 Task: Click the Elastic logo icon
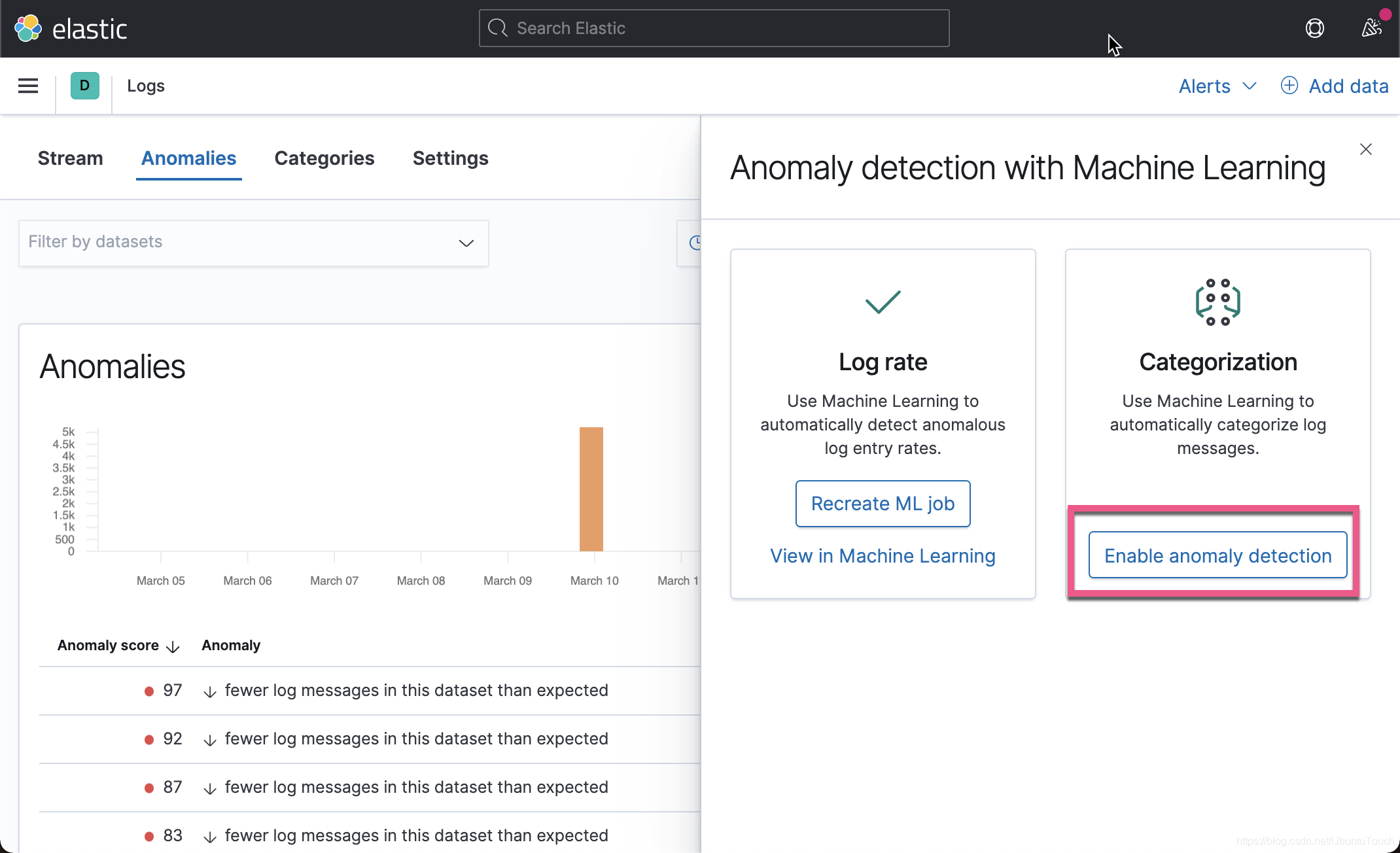tap(28, 28)
